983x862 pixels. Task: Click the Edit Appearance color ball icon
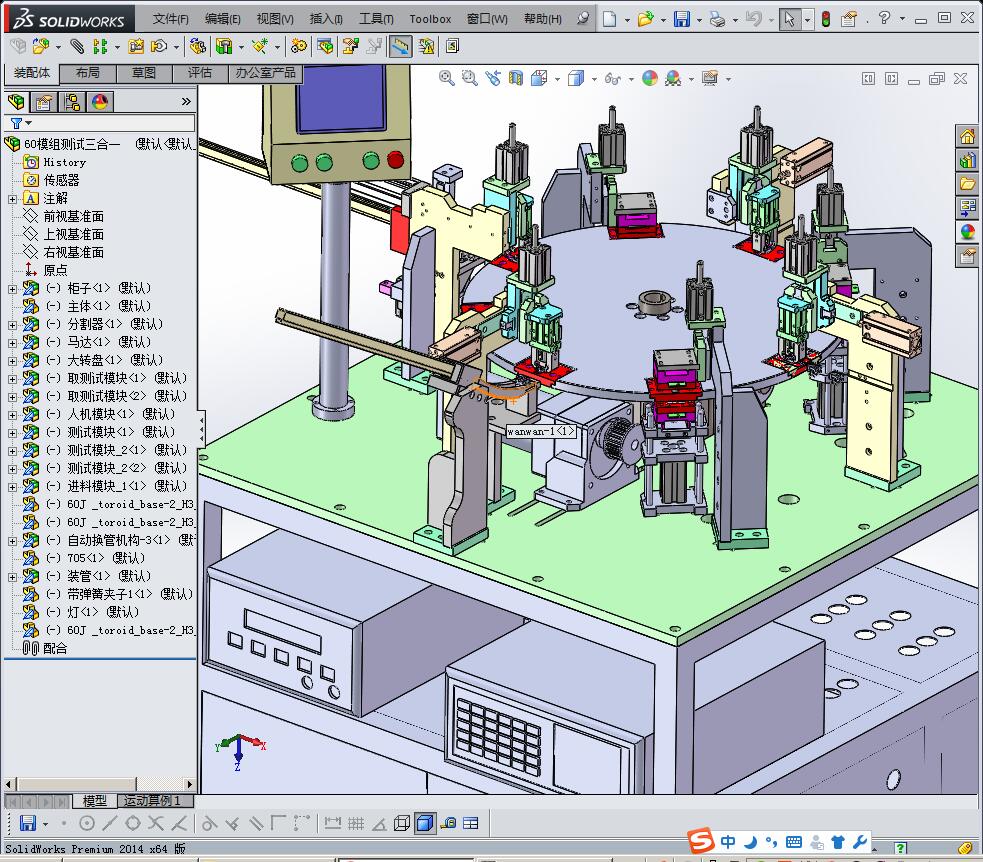pyautogui.click(x=650, y=78)
